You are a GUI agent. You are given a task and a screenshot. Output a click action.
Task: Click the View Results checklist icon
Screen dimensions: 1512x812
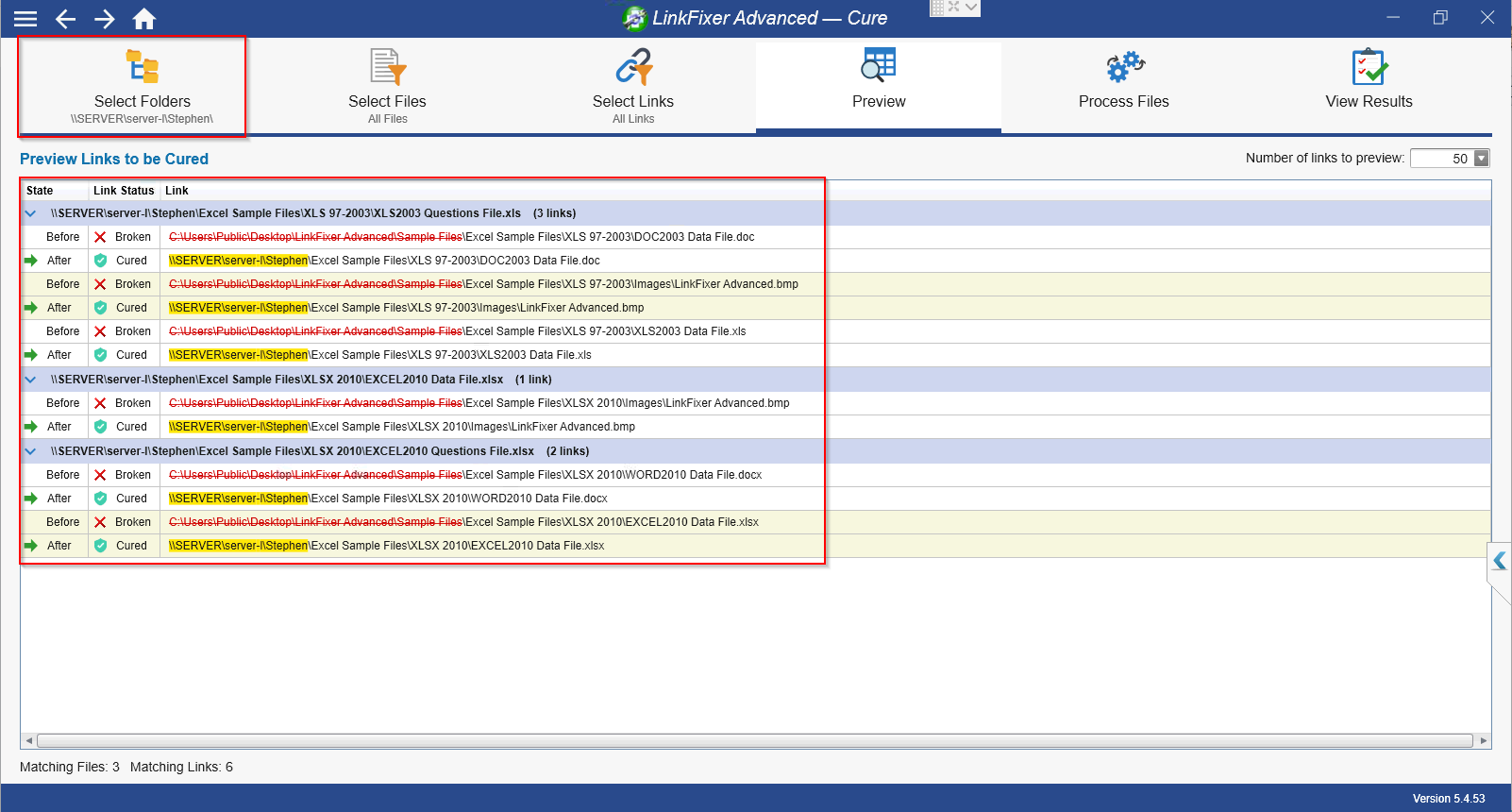click(1369, 67)
